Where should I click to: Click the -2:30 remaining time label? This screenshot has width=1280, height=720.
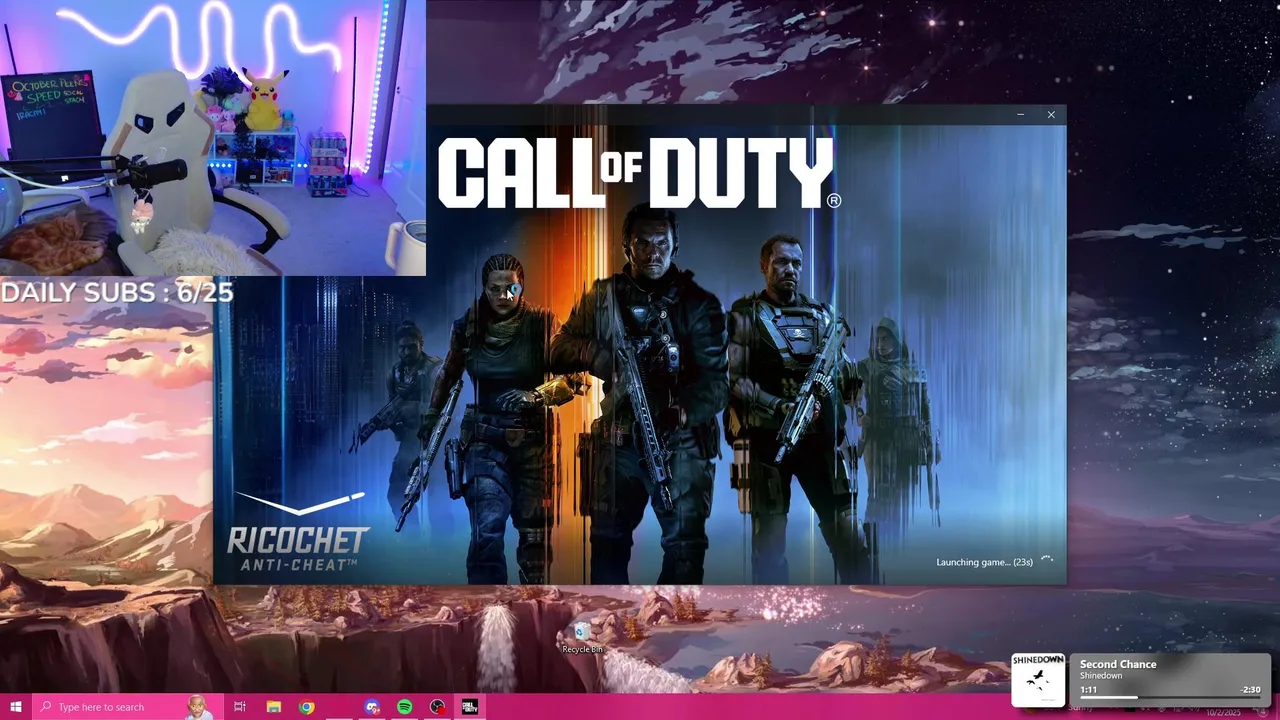(1250, 690)
